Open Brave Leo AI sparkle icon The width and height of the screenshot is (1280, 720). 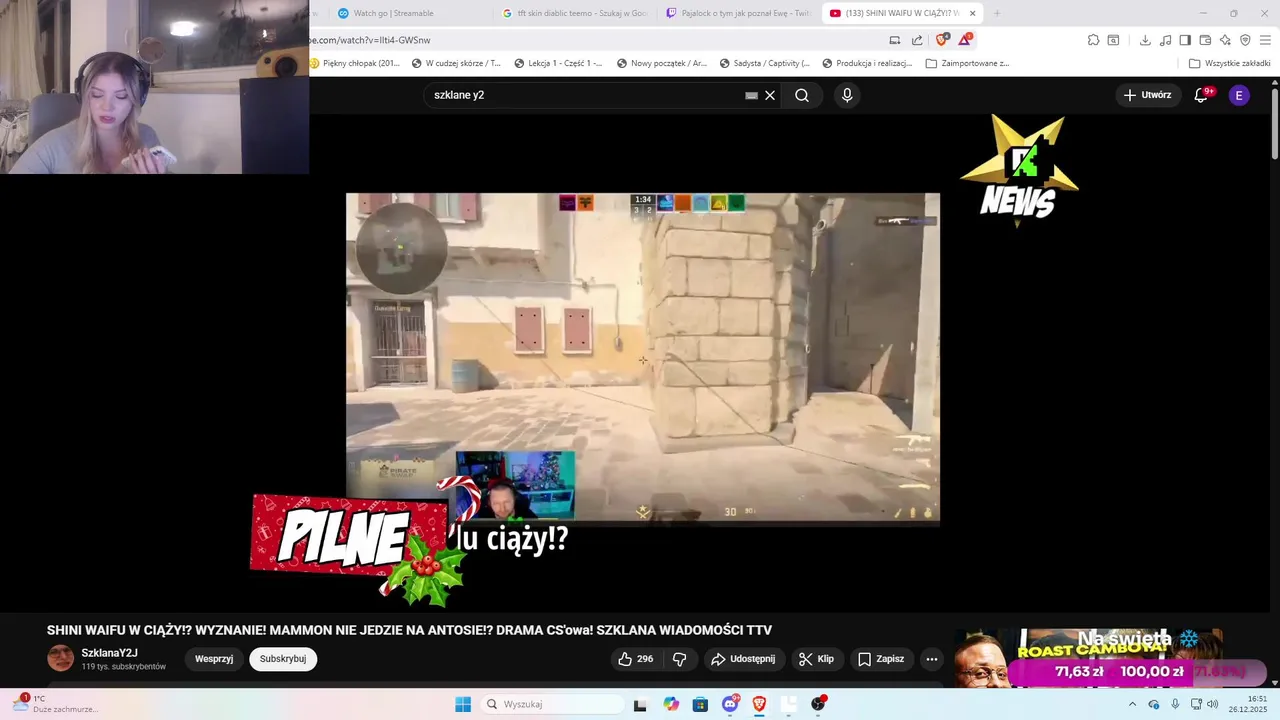[x=1225, y=40]
